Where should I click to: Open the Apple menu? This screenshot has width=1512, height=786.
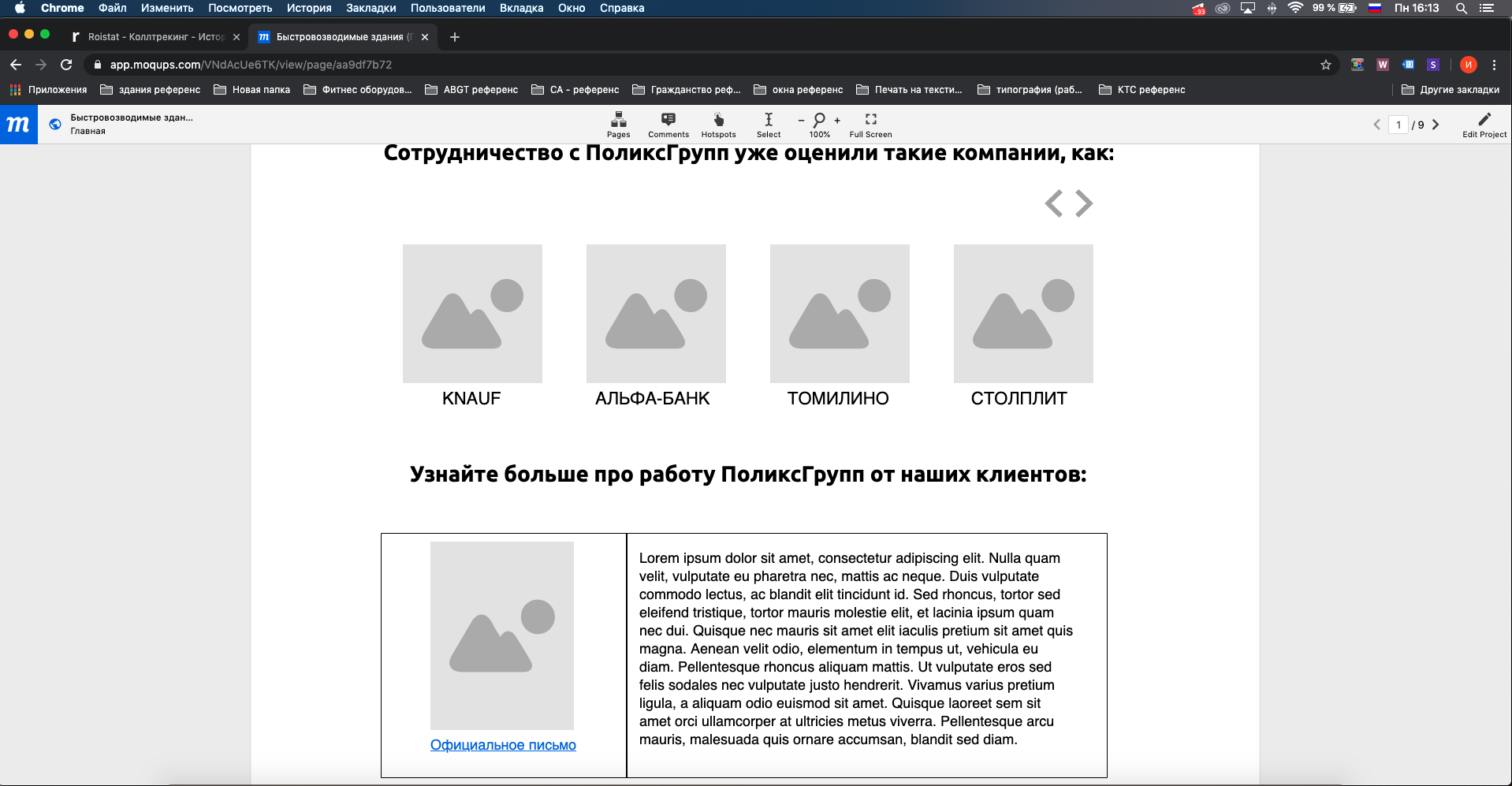(x=20, y=8)
